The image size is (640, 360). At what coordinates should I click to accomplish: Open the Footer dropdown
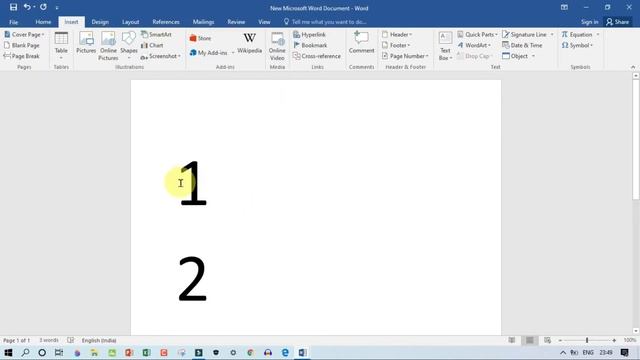pyautogui.click(x=396, y=45)
